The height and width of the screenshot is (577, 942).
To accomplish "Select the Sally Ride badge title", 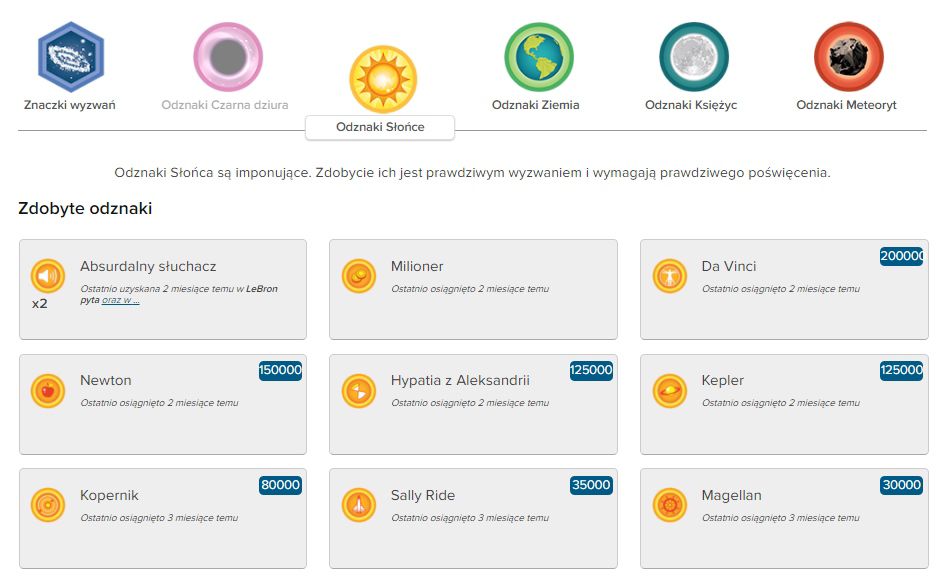I will (x=423, y=495).
